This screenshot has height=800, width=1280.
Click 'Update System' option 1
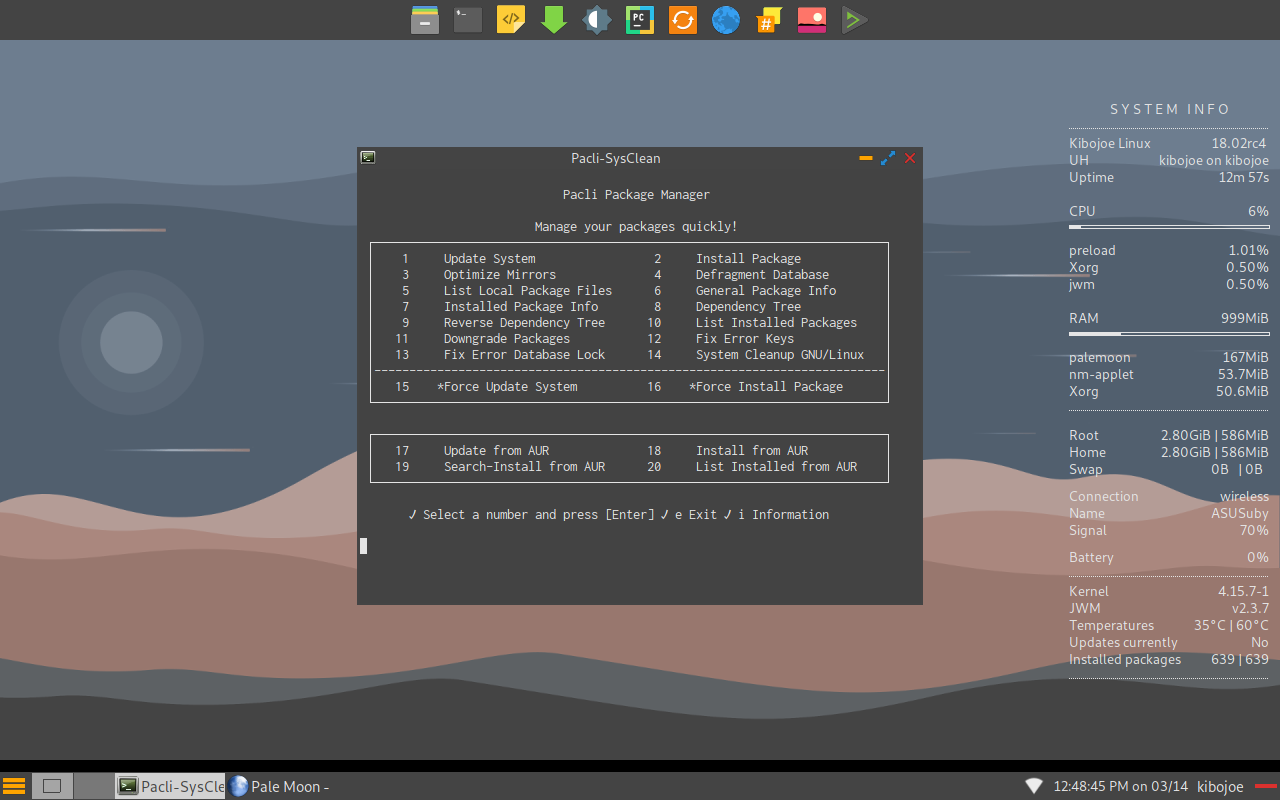(x=489, y=258)
